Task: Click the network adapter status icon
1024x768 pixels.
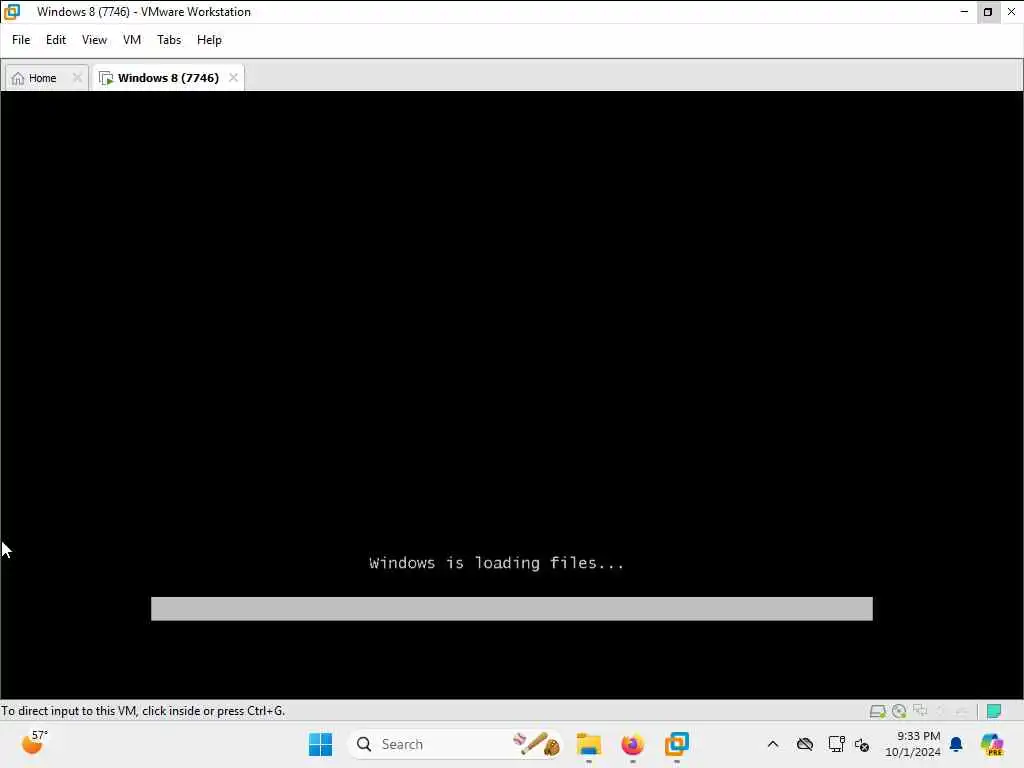Action: (x=920, y=711)
